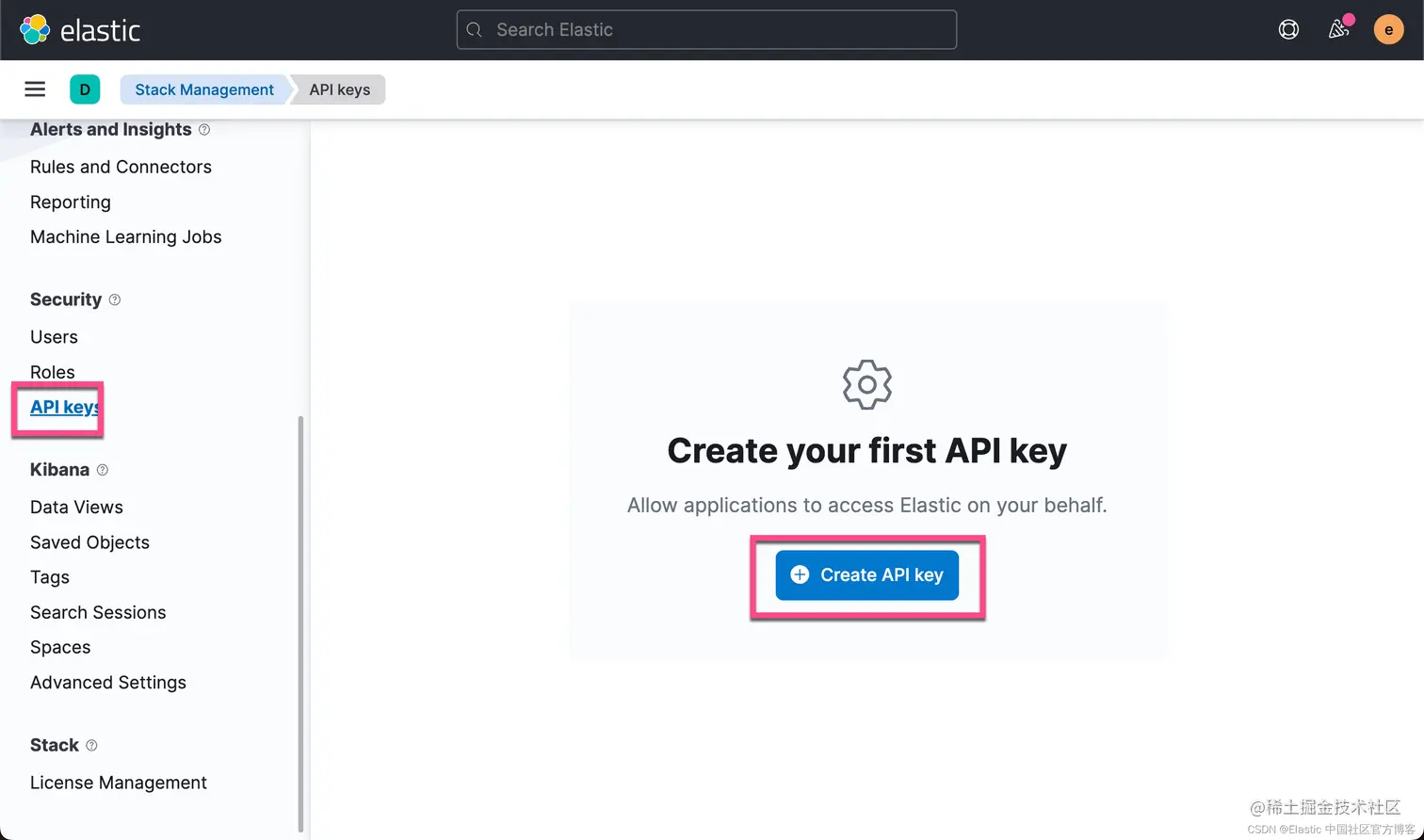Open the Roles page
1424x840 pixels.
pyautogui.click(x=53, y=372)
